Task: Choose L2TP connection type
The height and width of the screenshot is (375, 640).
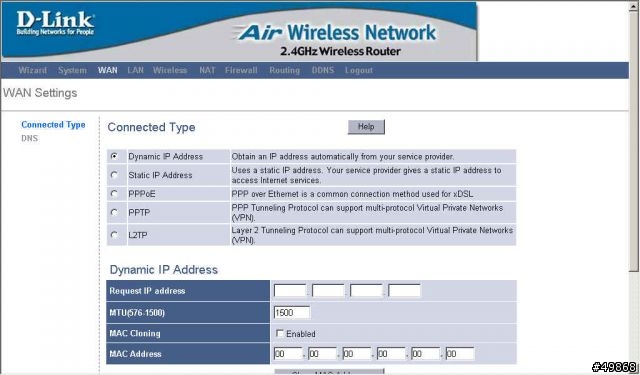Action: pyautogui.click(x=115, y=235)
